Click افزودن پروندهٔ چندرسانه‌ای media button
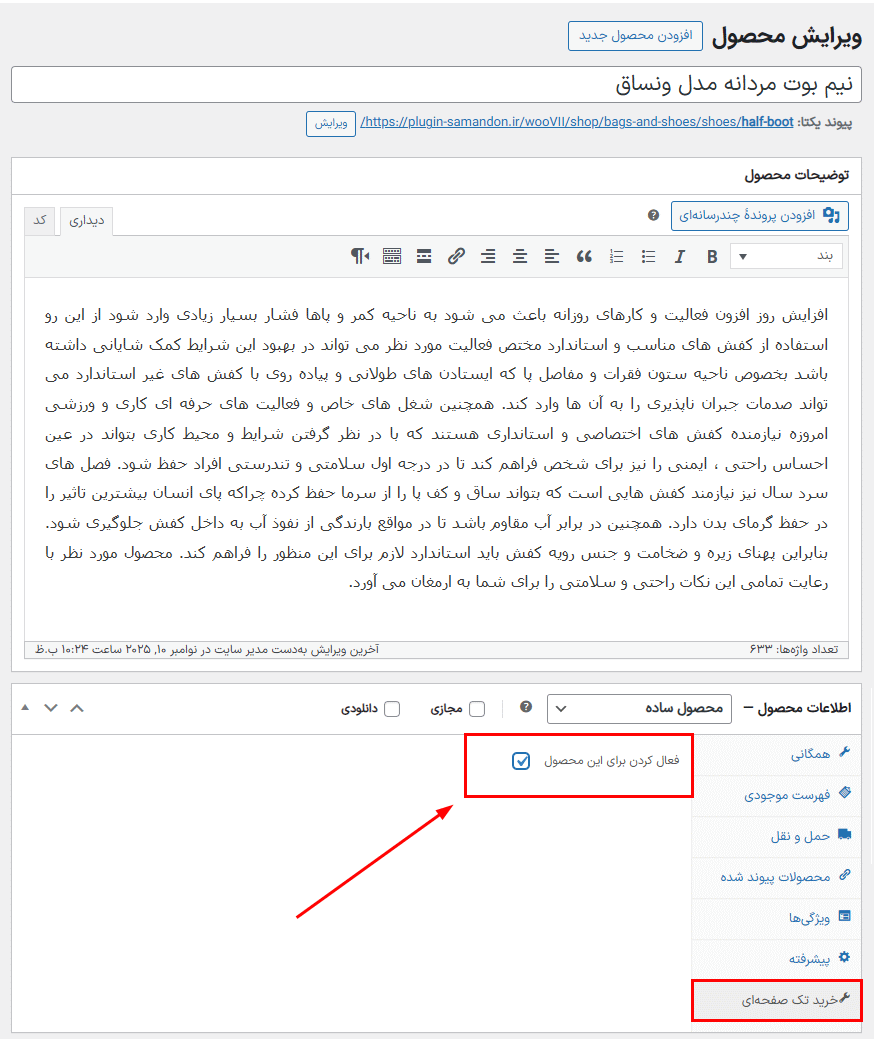 tap(759, 215)
